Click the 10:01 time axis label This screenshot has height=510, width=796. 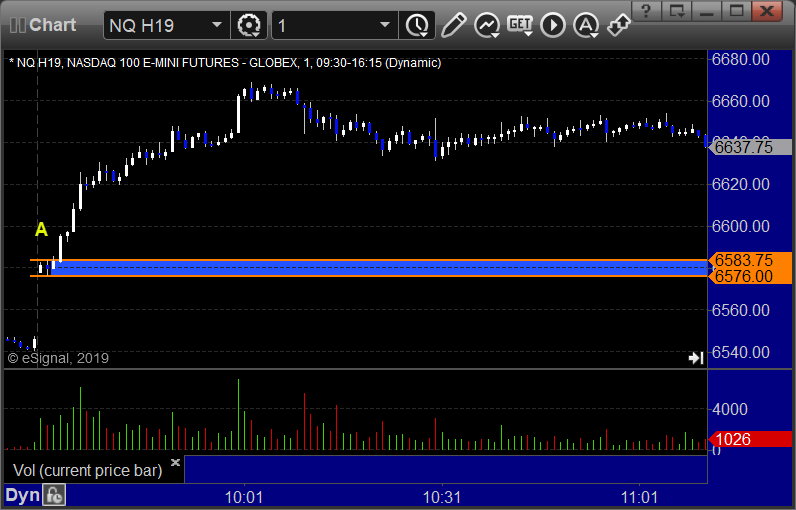244,497
